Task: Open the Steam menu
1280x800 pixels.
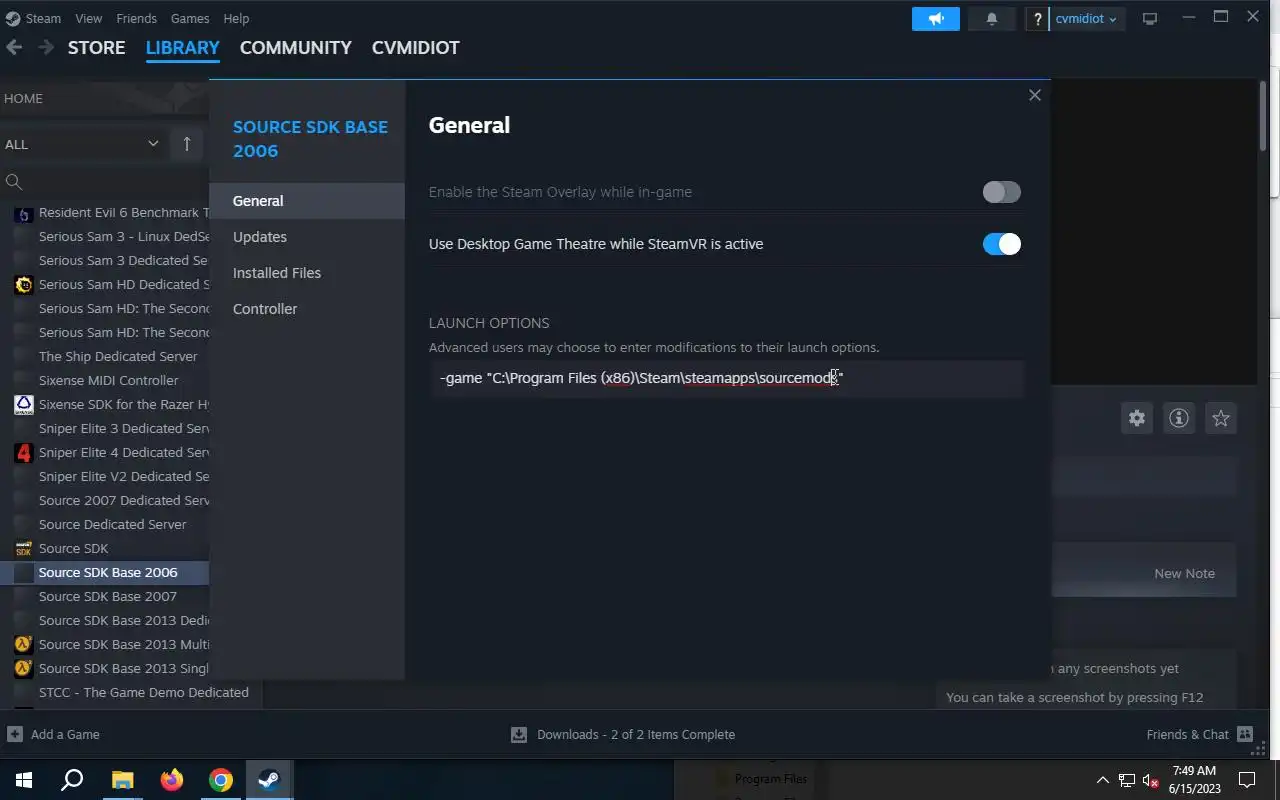Action: point(43,18)
